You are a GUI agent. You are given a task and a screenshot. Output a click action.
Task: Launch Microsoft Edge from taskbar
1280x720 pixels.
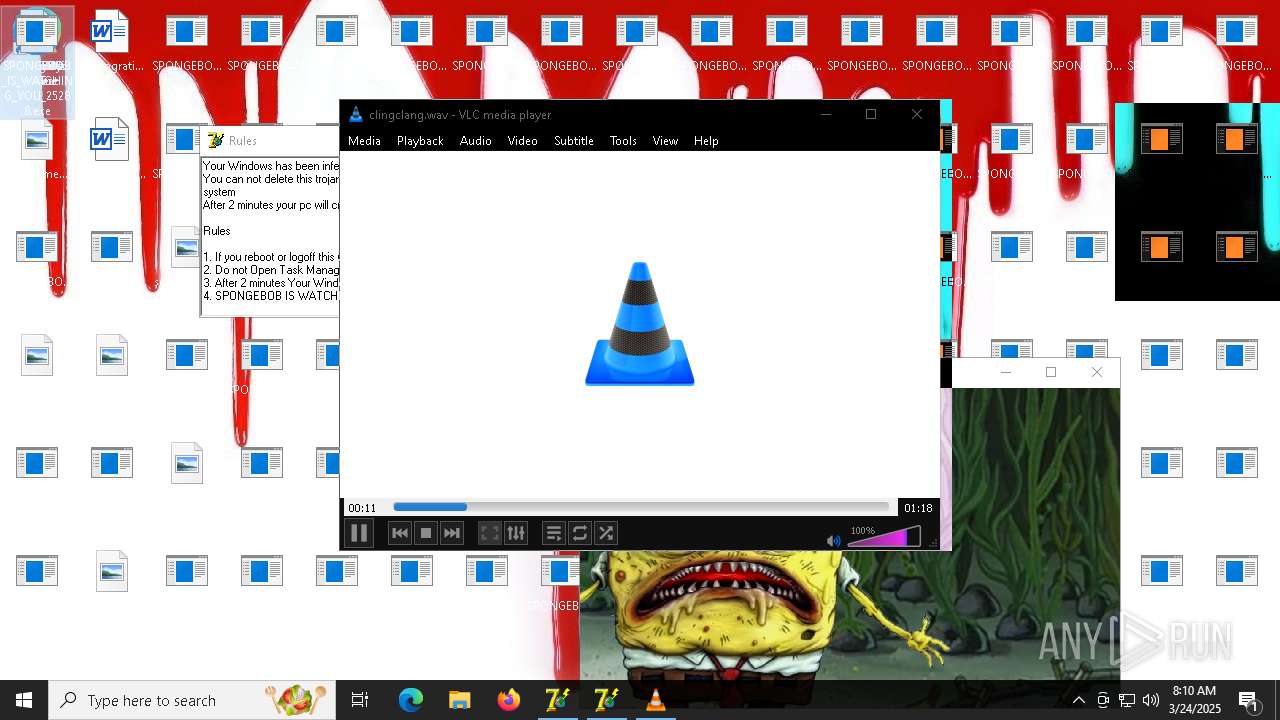(411, 700)
